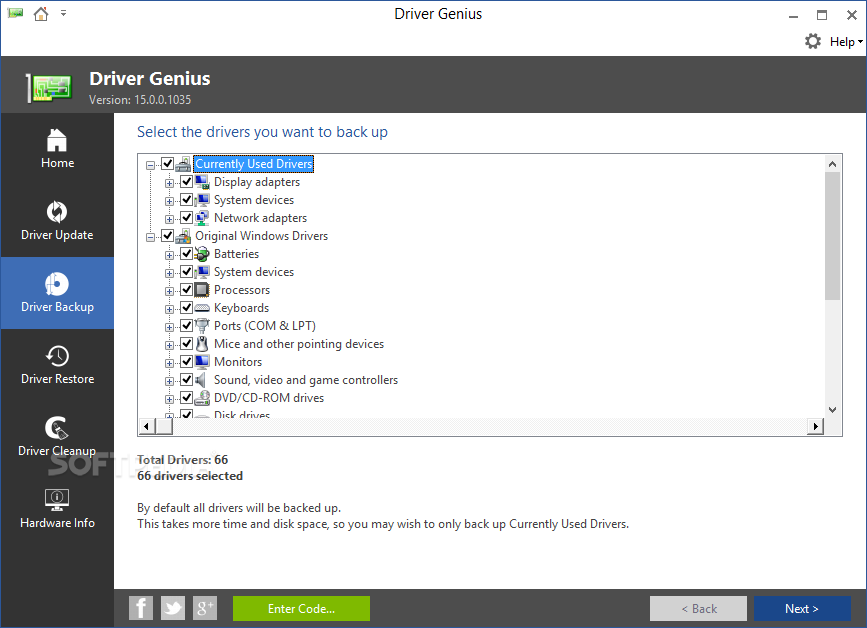Click the Monitors device icon
Viewport: 867px width, 628px height.
[x=202, y=362]
